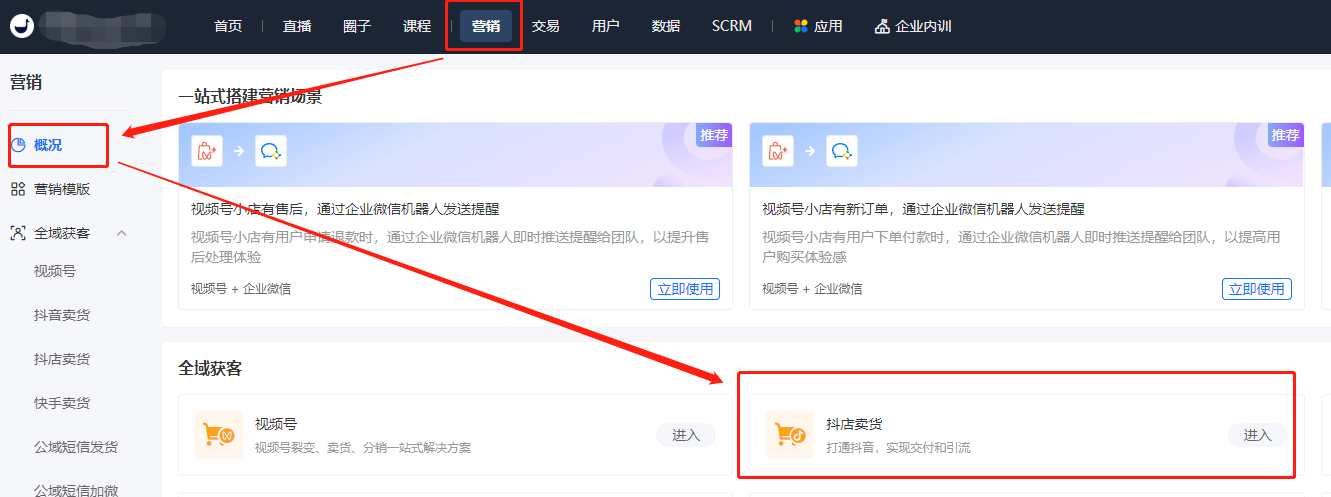Image resolution: width=1331 pixels, height=497 pixels.
Task: Click the 概况 pie chart icon
Action: pos(18,145)
